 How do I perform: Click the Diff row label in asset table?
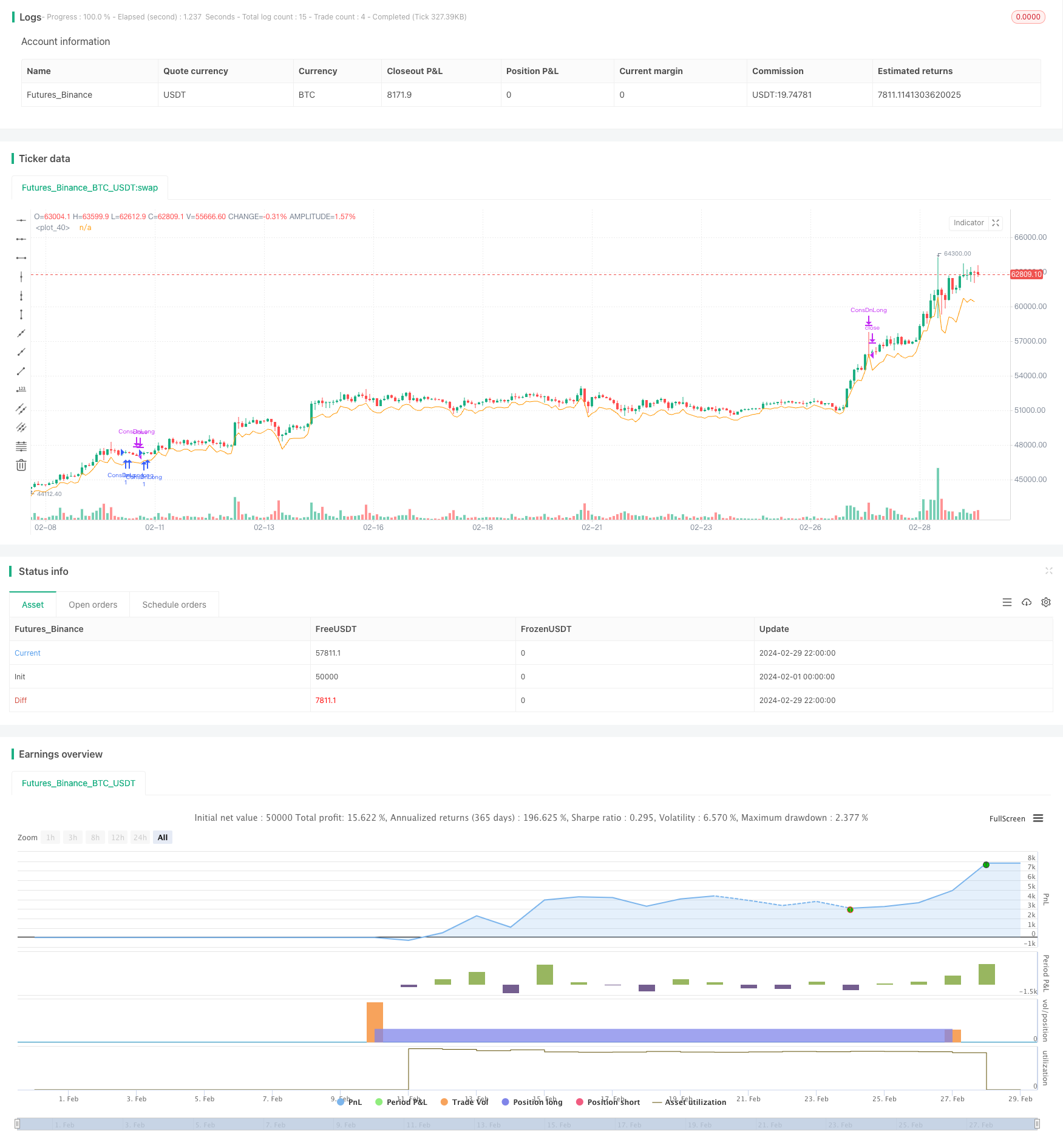click(21, 701)
